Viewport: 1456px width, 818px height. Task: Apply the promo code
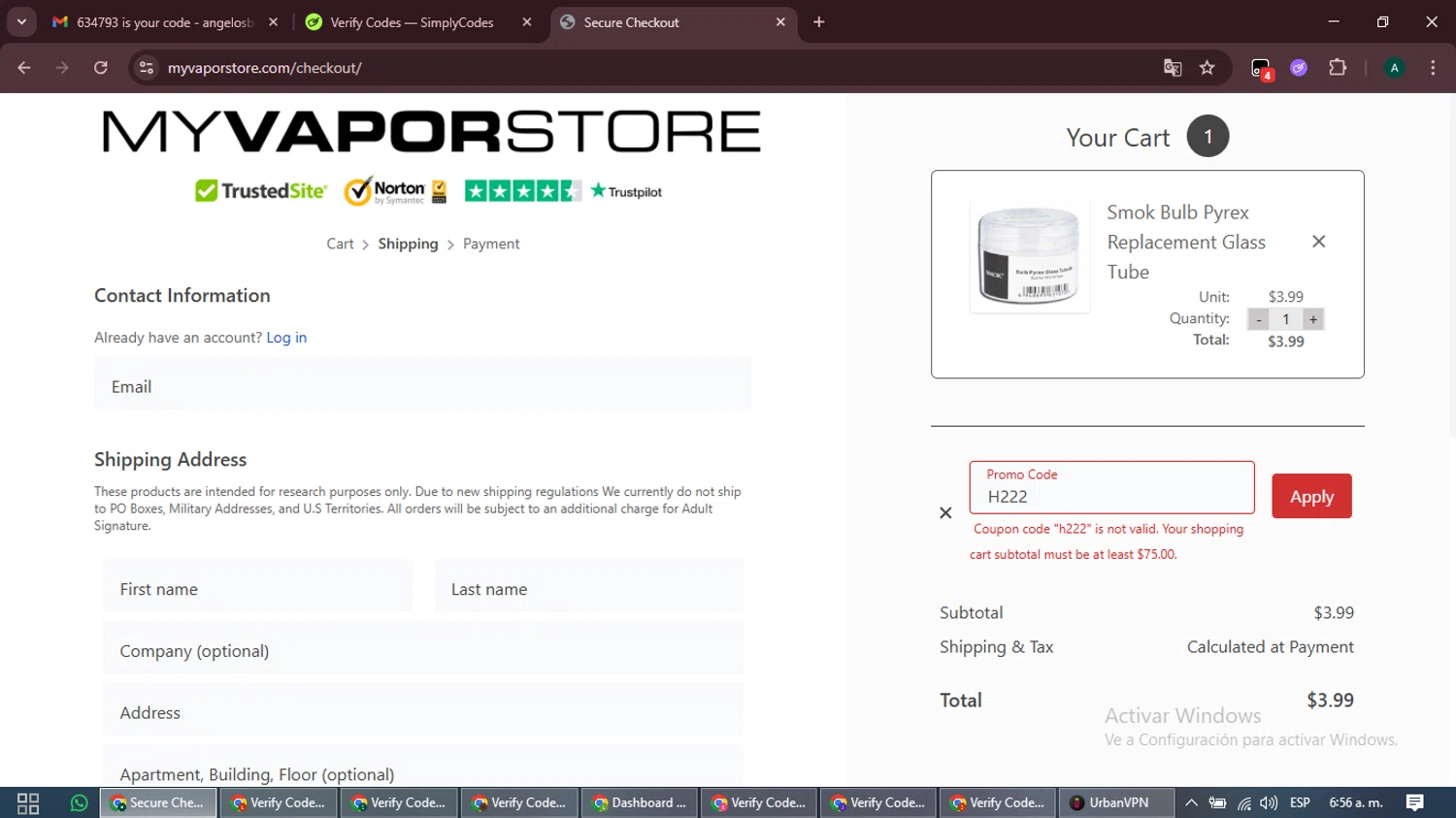pyautogui.click(x=1311, y=496)
